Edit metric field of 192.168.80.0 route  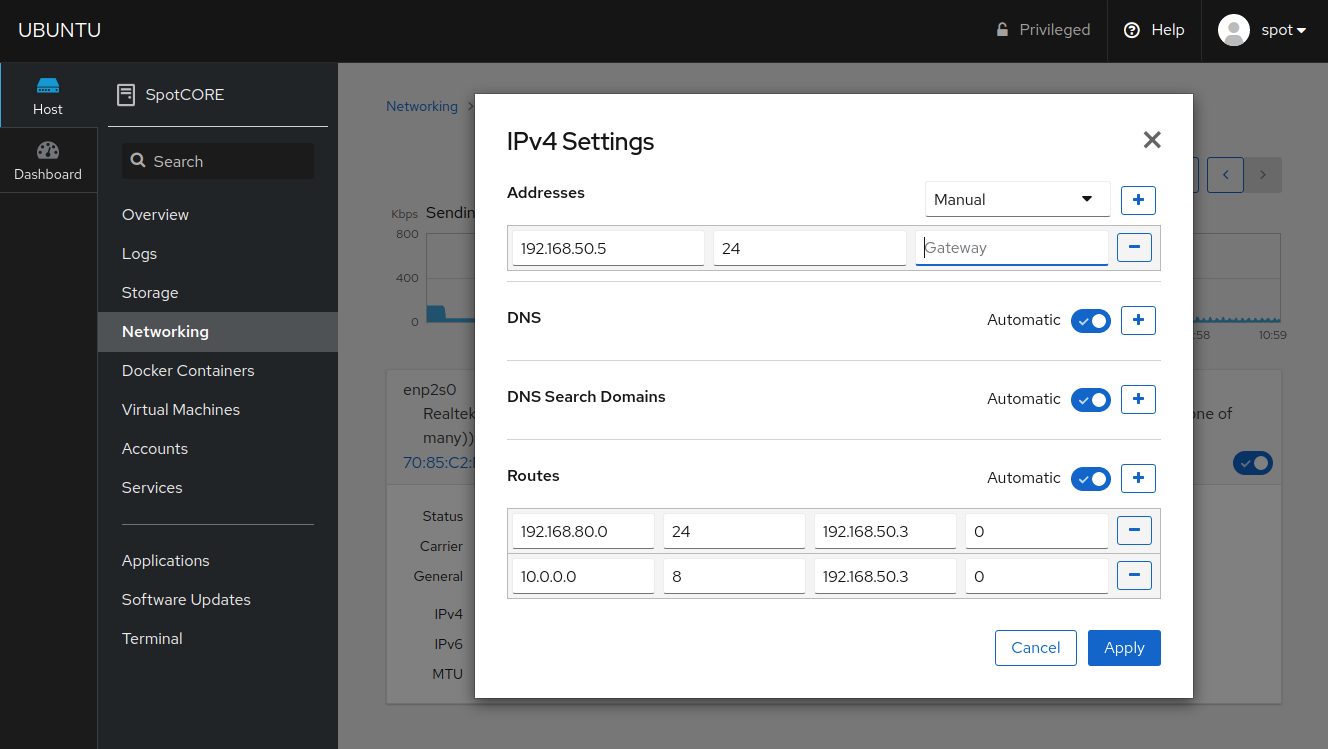coord(1037,532)
